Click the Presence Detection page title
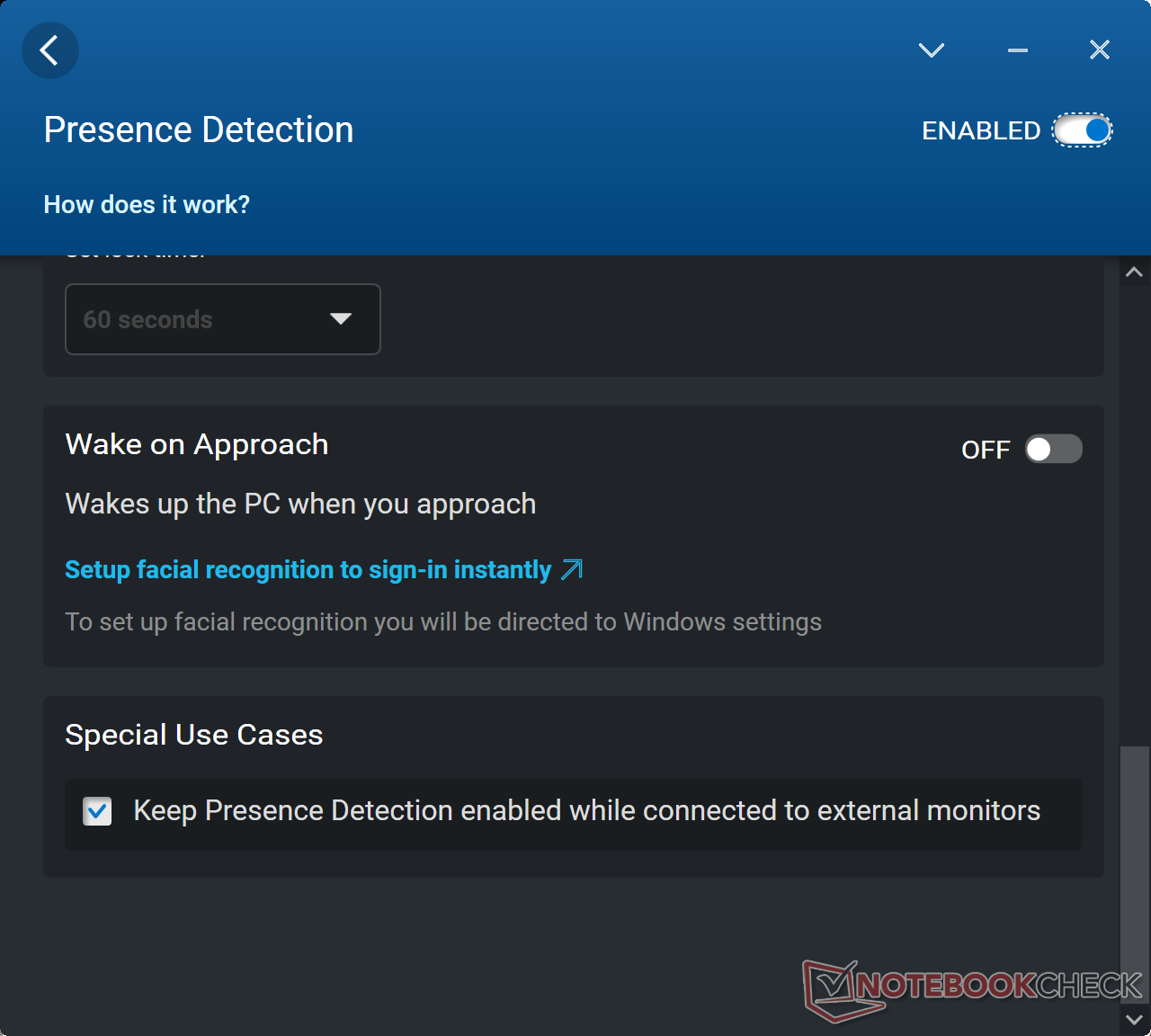The width and height of the screenshot is (1151, 1036). pyautogui.click(x=199, y=129)
